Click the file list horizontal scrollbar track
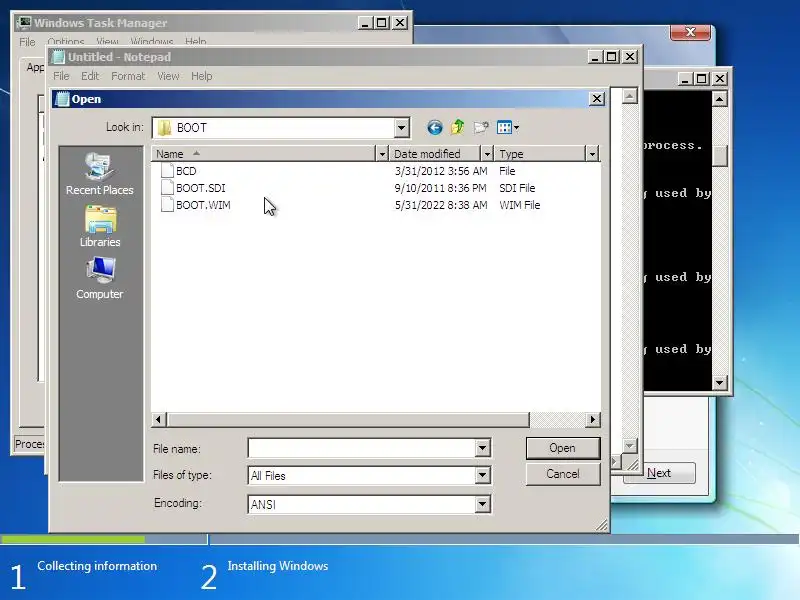 coord(557,419)
